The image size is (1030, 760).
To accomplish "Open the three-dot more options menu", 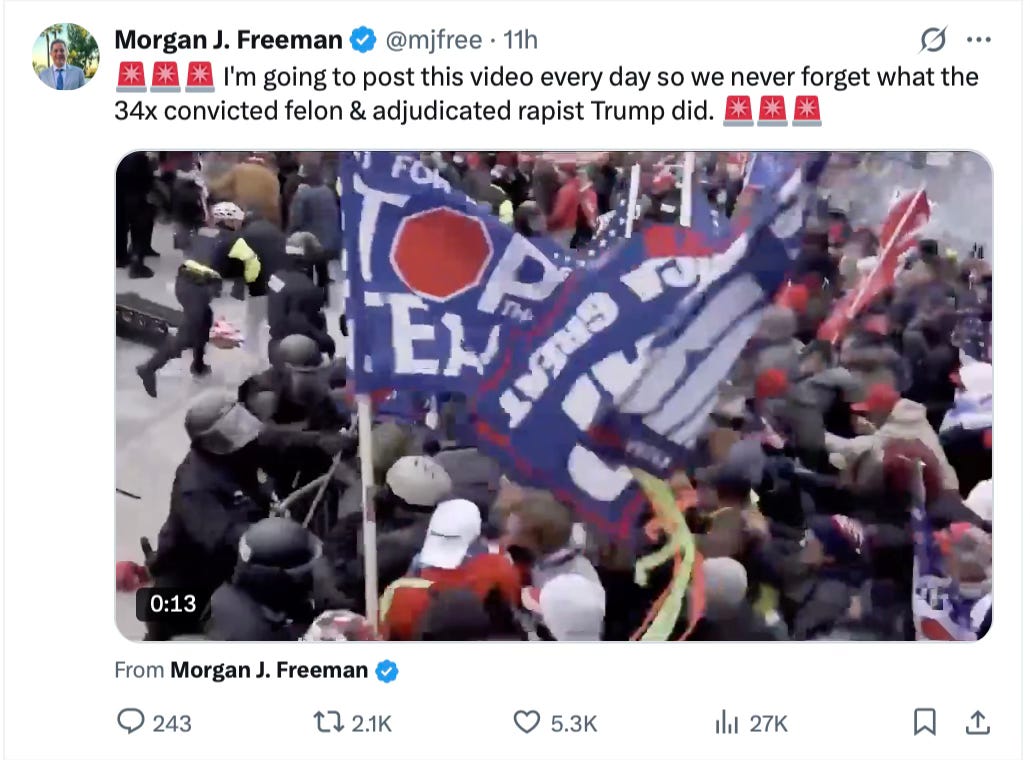I will click(979, 40).
